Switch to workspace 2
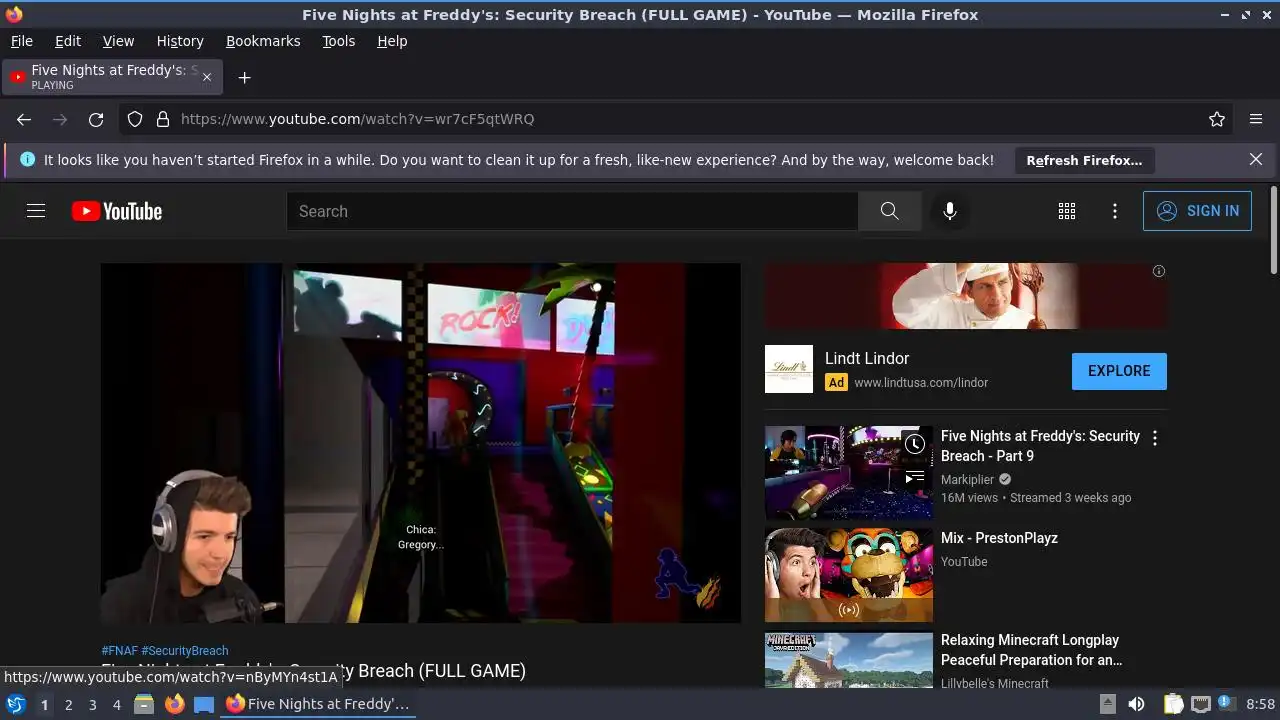Viewport: 1280px width, 720px height. pyautogui.click(x=68, y=705)
